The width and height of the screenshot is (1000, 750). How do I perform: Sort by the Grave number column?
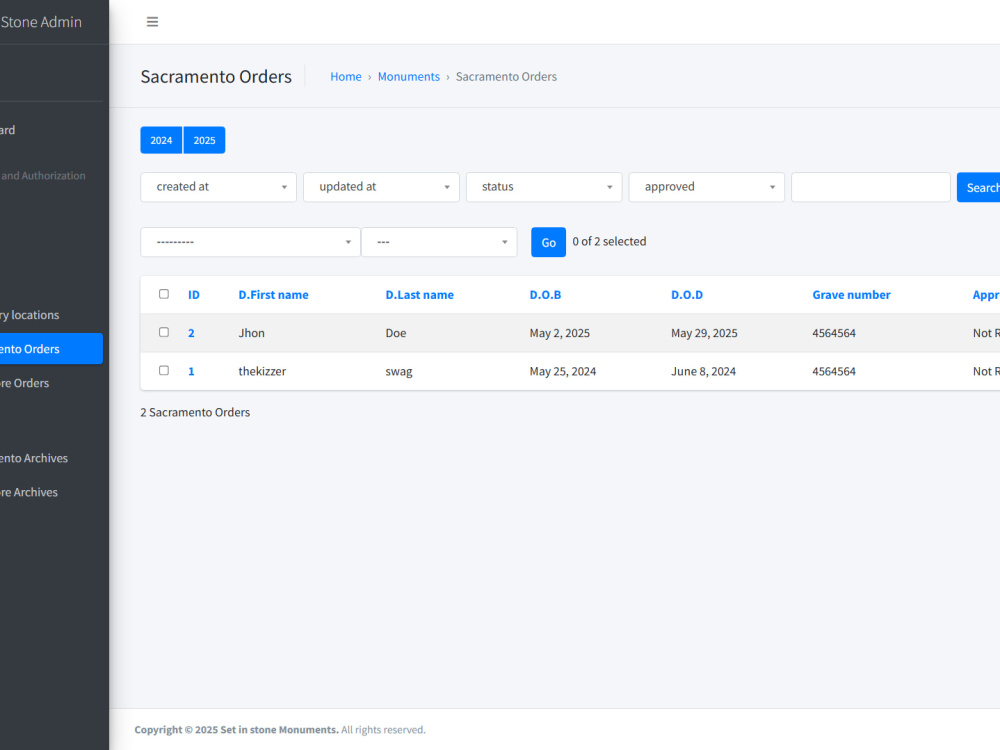click(x=851, y=295)
